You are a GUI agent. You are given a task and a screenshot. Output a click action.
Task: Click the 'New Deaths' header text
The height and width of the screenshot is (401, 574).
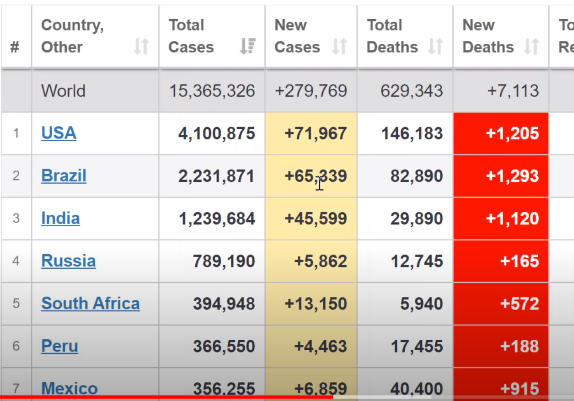[488, 36]
